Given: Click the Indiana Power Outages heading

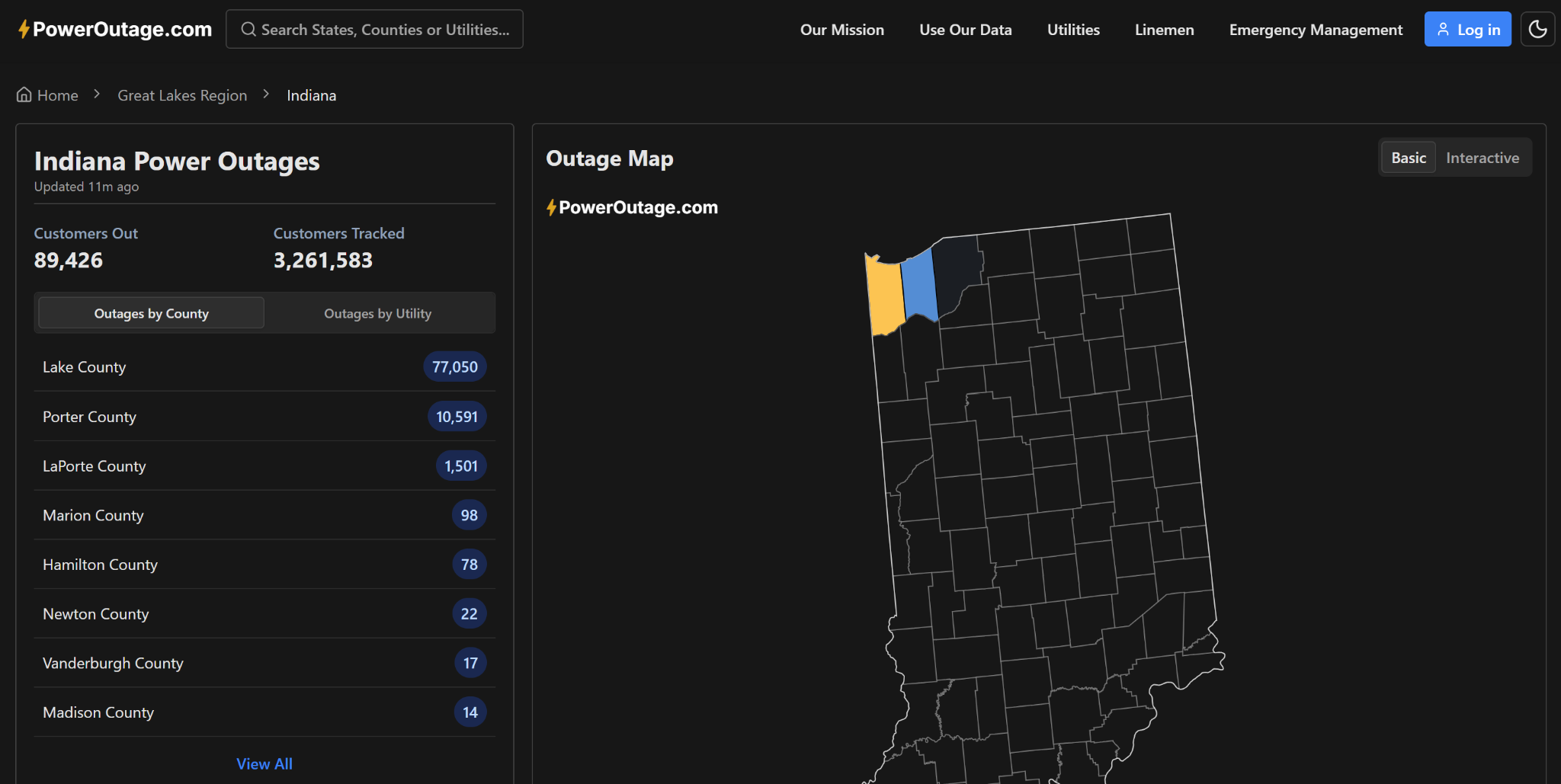Looking at the screenshot, I should pyautogui.click(x=177, y=162).
